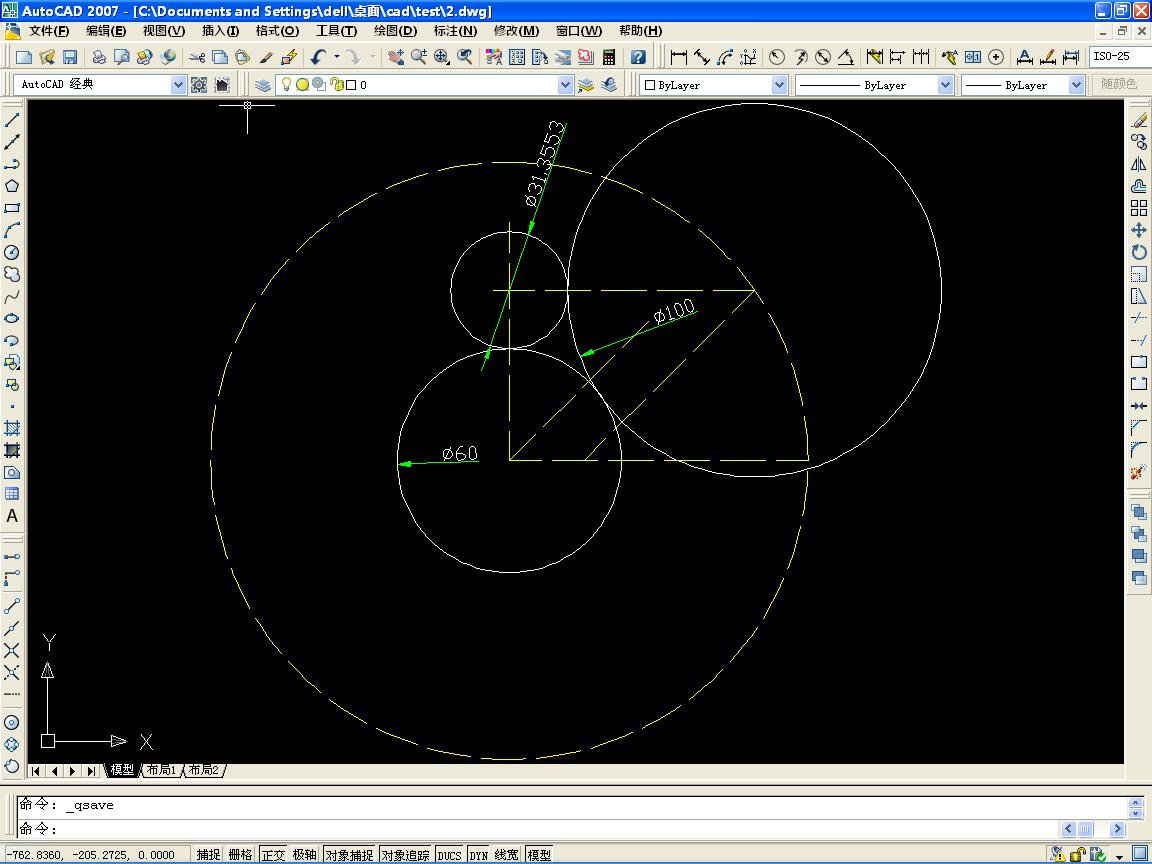Open the 视图(V) menu

click(x=164, y=31)
